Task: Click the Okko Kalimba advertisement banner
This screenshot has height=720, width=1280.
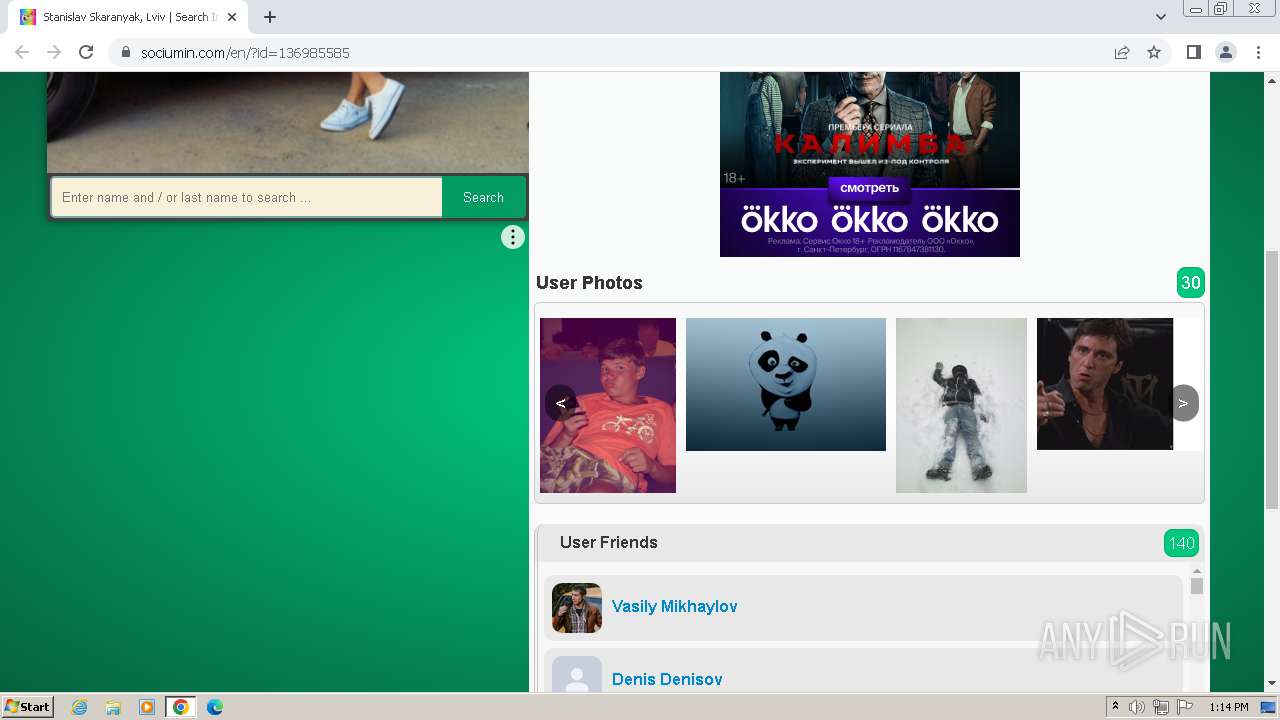Action: coord(870,164)
